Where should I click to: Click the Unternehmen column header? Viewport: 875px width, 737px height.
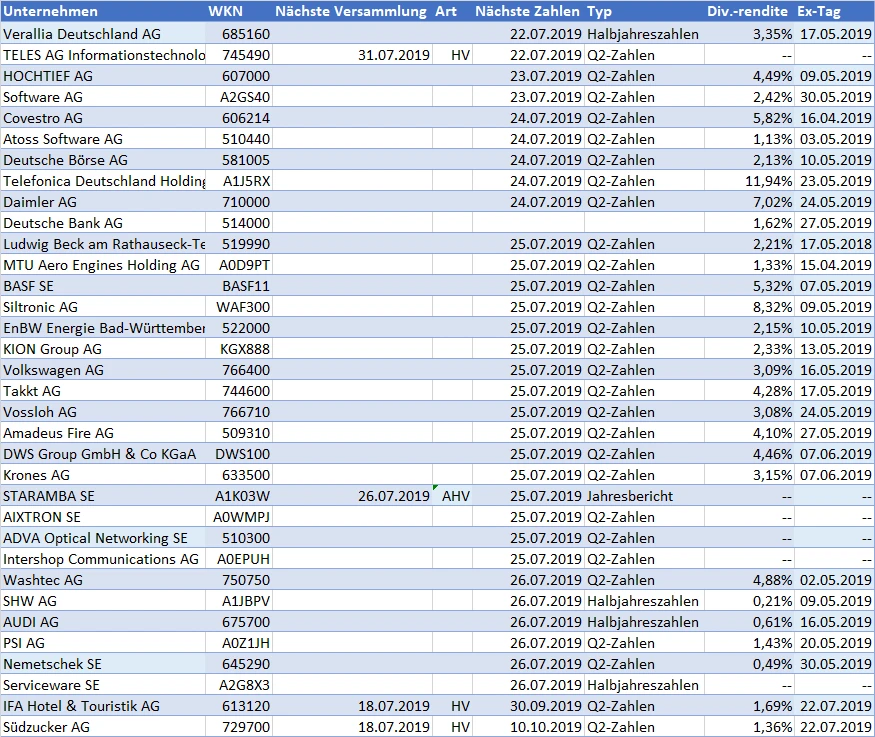(x=52, y=11)
